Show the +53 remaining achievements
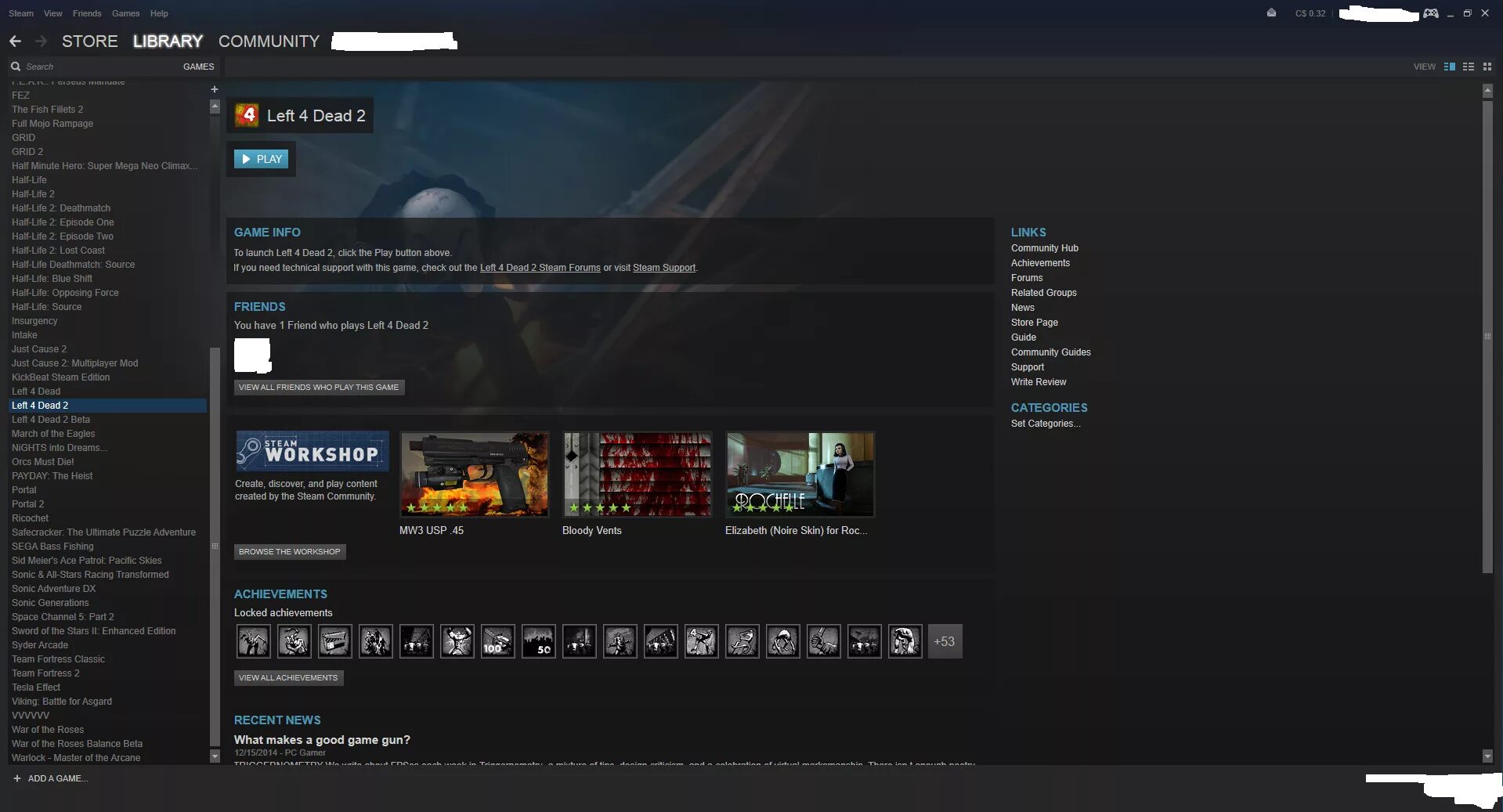The height and width of the screenshot is (812, 1503). 945,641
